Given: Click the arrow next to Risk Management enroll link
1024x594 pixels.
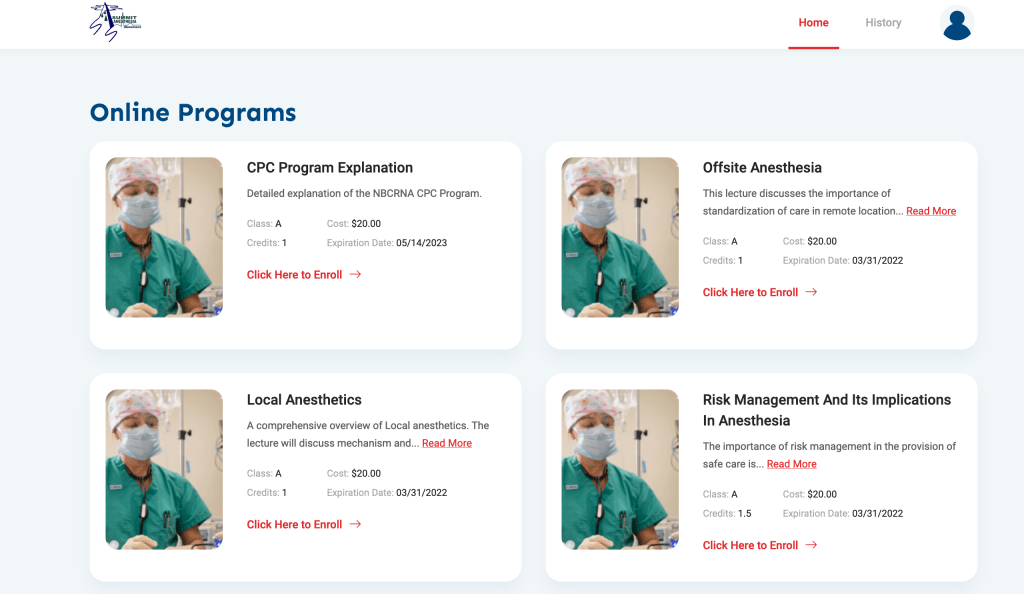Looking at the screenshot, I should 813,545.
